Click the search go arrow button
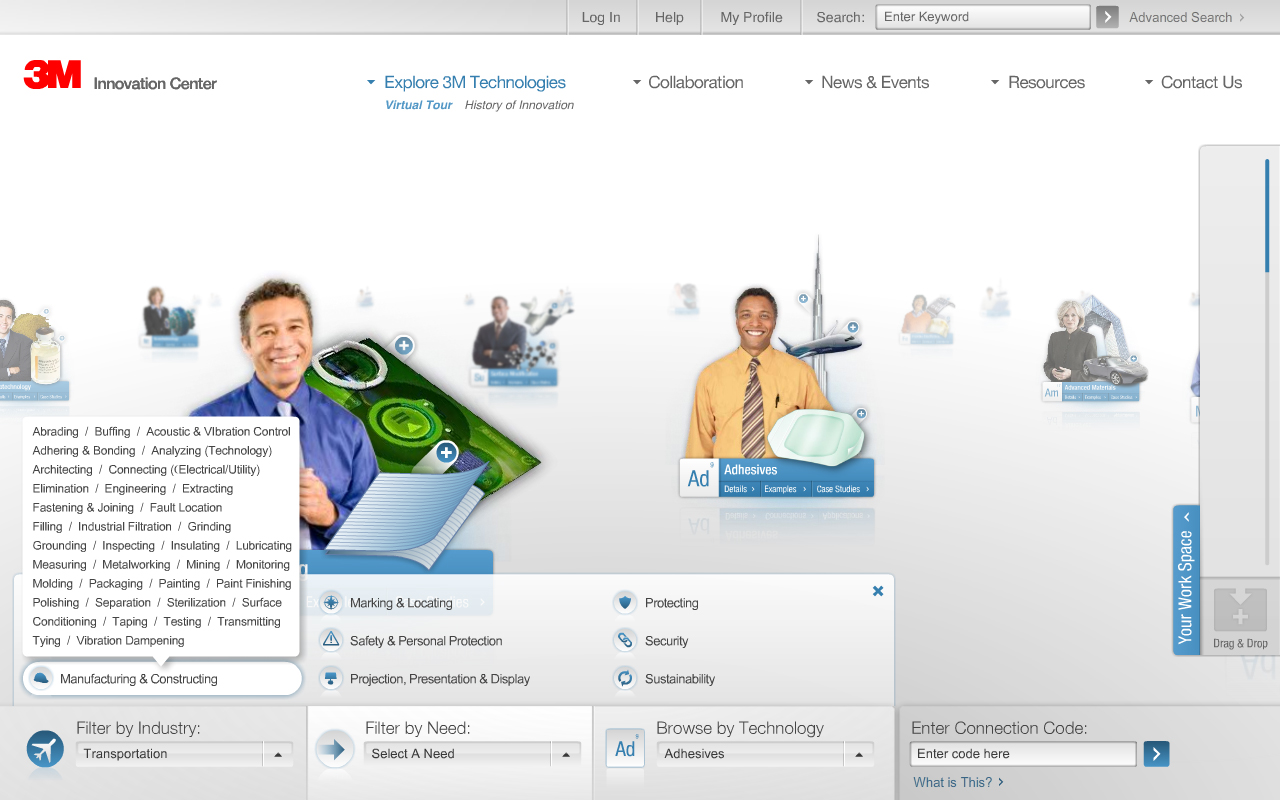1280x800 pixels. 1107,17
